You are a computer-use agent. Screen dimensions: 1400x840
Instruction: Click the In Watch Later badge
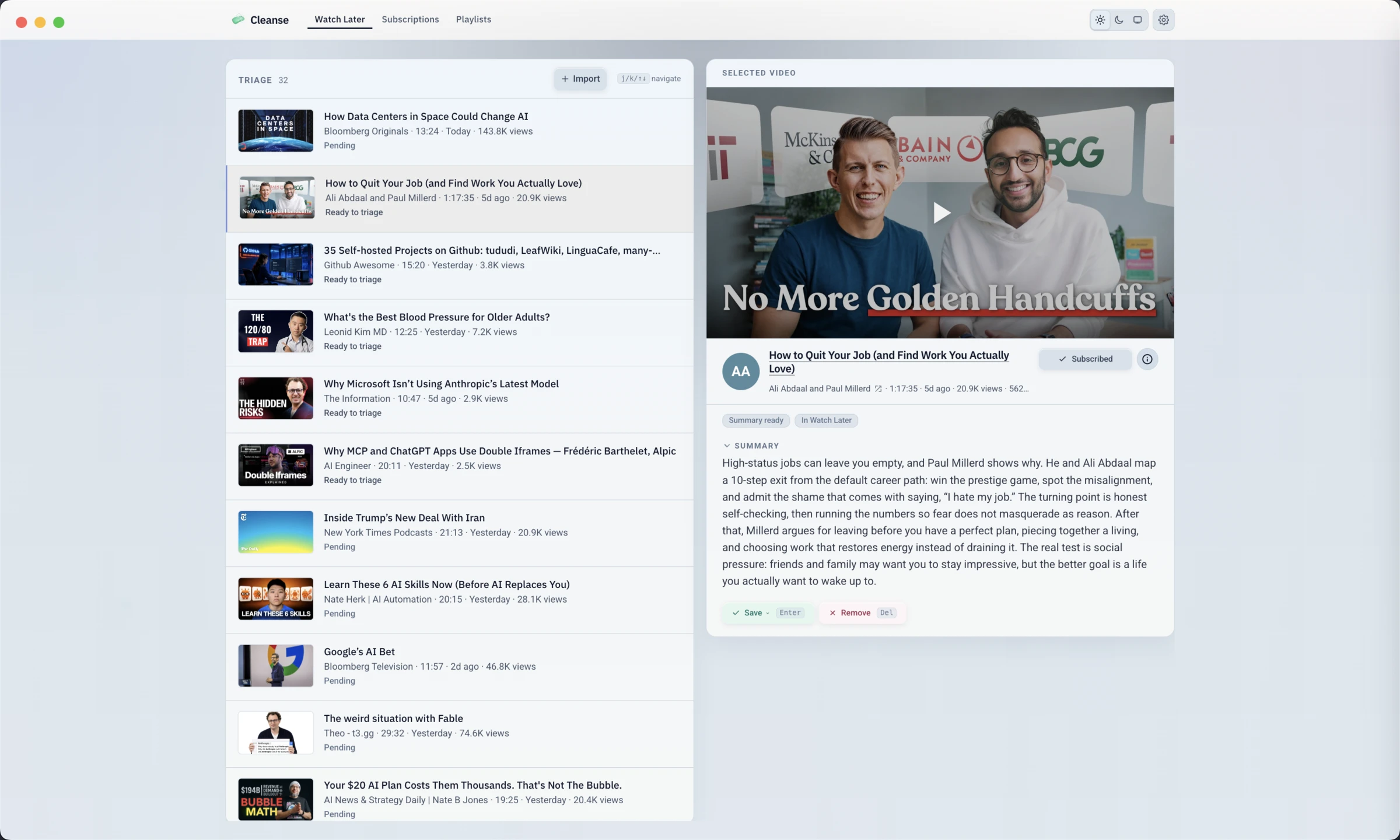tap(826, 420)
